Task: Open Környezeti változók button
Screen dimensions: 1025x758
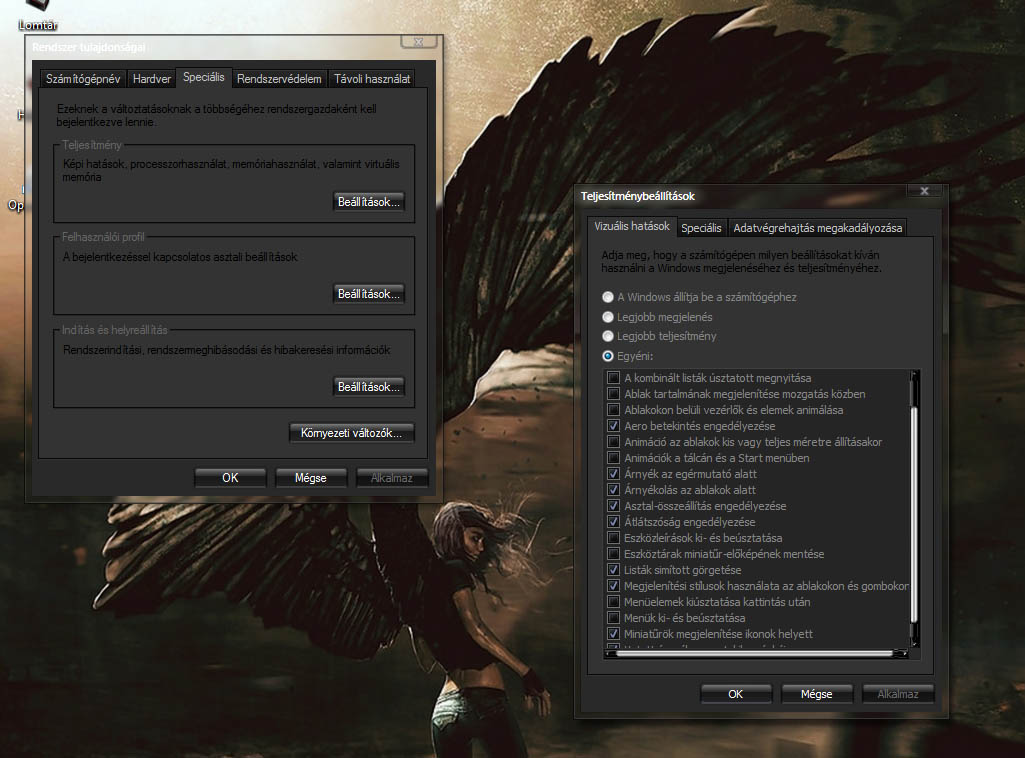Action: (351, 433)
